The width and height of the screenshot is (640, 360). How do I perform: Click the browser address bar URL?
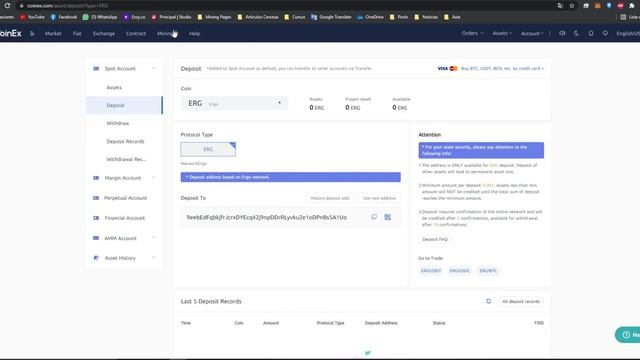pos(67,6)
